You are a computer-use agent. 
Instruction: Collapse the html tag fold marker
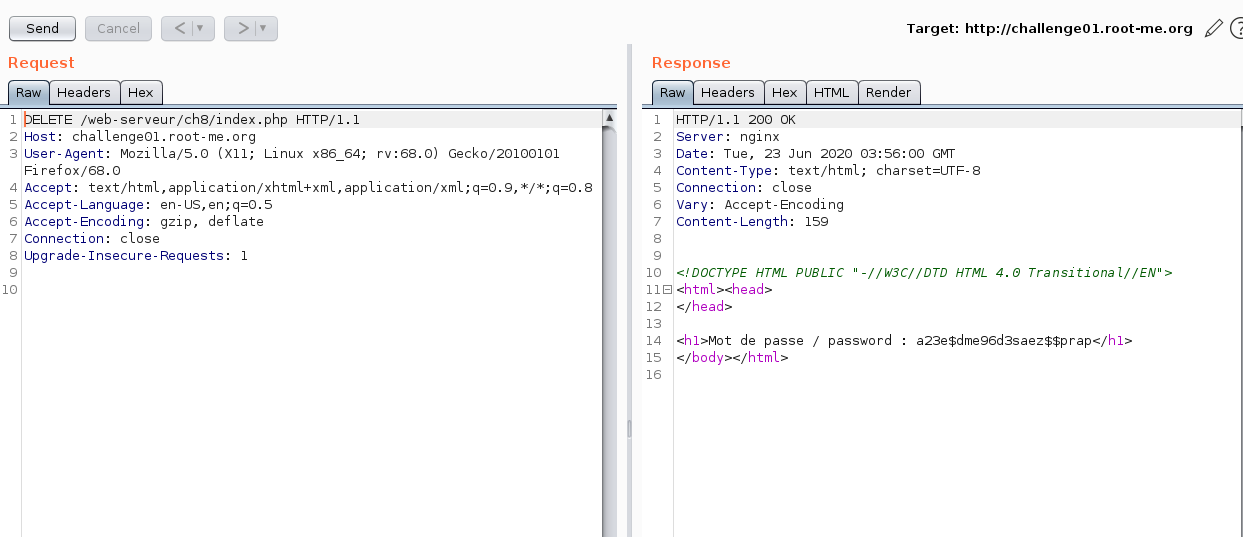point(668,290)
